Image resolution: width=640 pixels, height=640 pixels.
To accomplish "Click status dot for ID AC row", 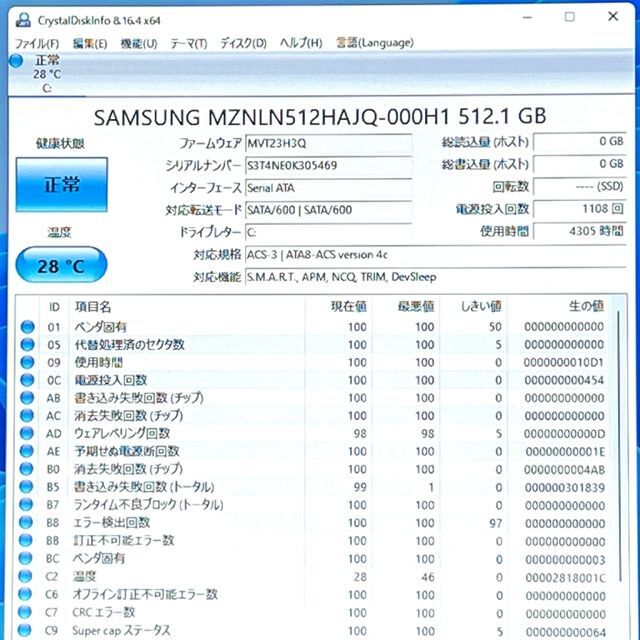I will 27,416.
